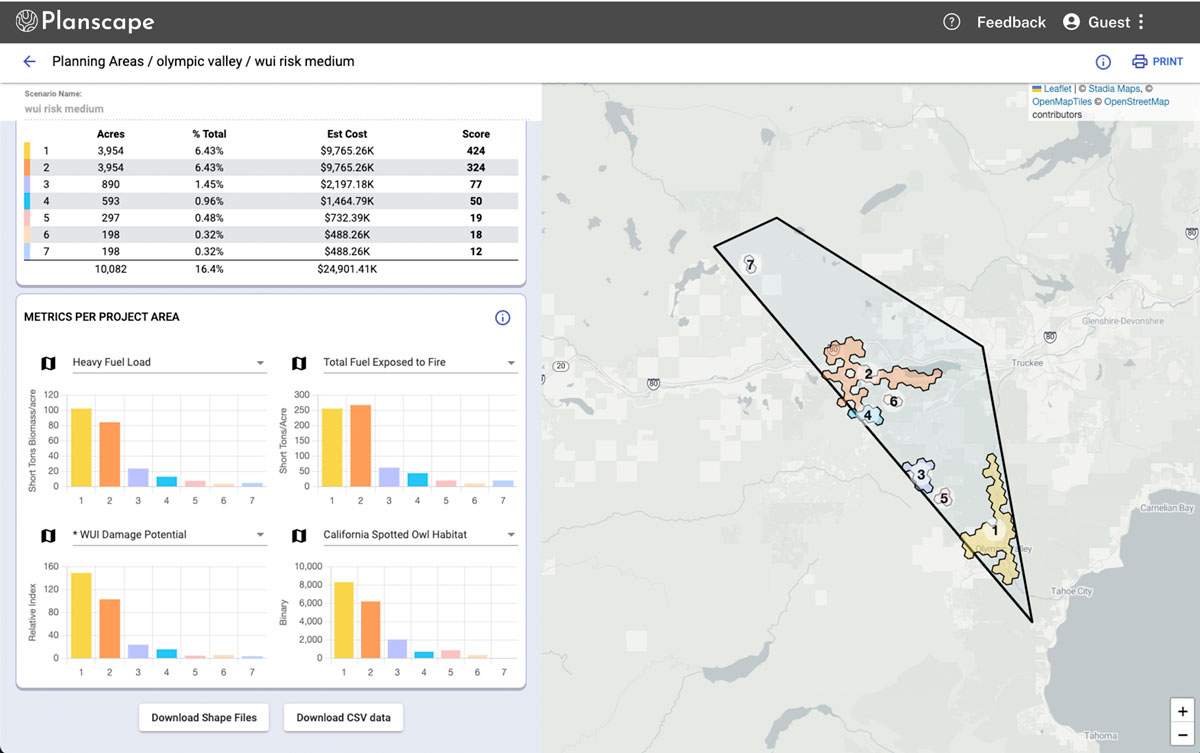
Task: Click Download CSV data button
Action: point(343,717)
